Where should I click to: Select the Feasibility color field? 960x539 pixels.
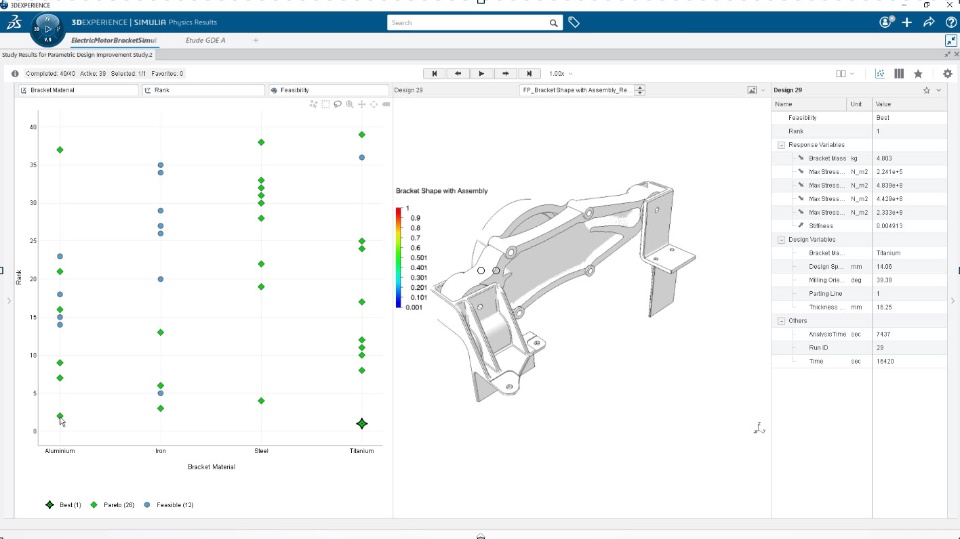pyautogui.click(x=328, y=90)
